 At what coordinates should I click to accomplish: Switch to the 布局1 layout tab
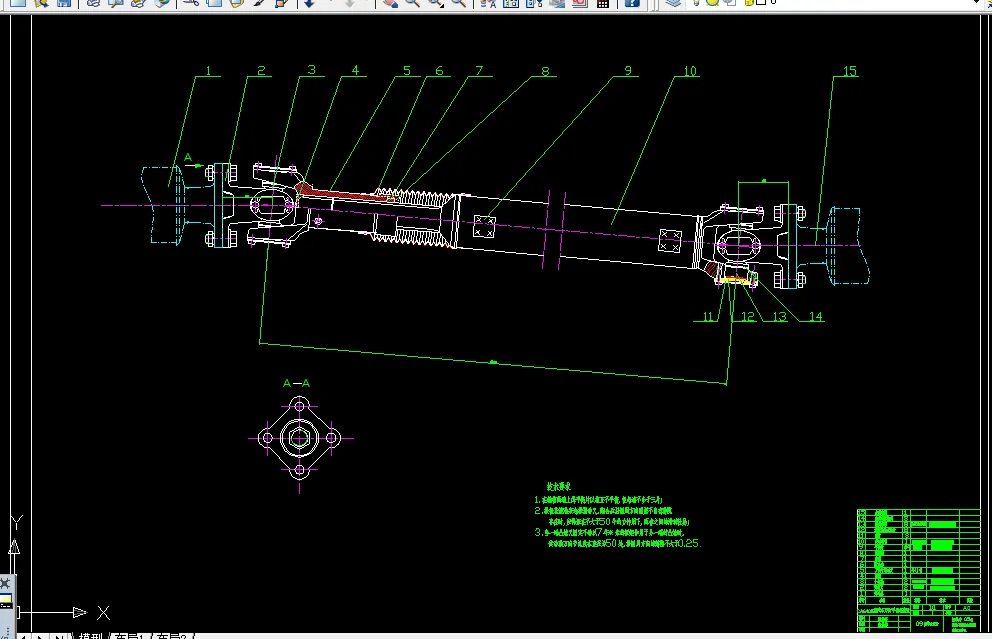[x=130, y=635]
